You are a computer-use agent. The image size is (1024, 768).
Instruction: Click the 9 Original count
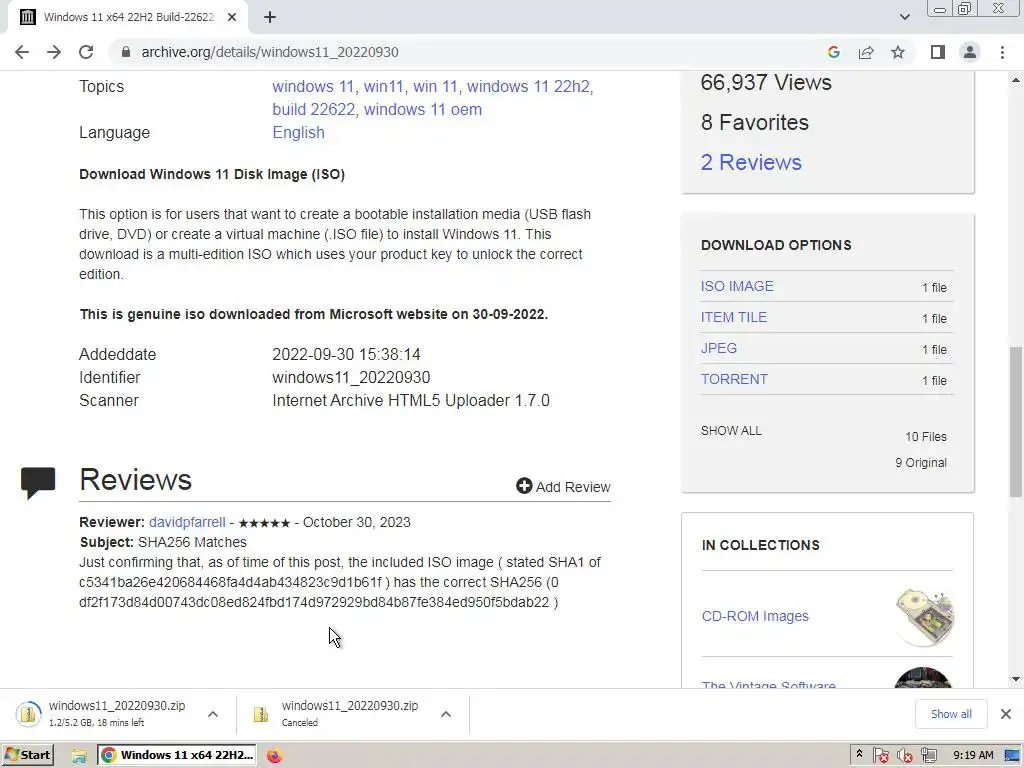(x=921, y=462)
